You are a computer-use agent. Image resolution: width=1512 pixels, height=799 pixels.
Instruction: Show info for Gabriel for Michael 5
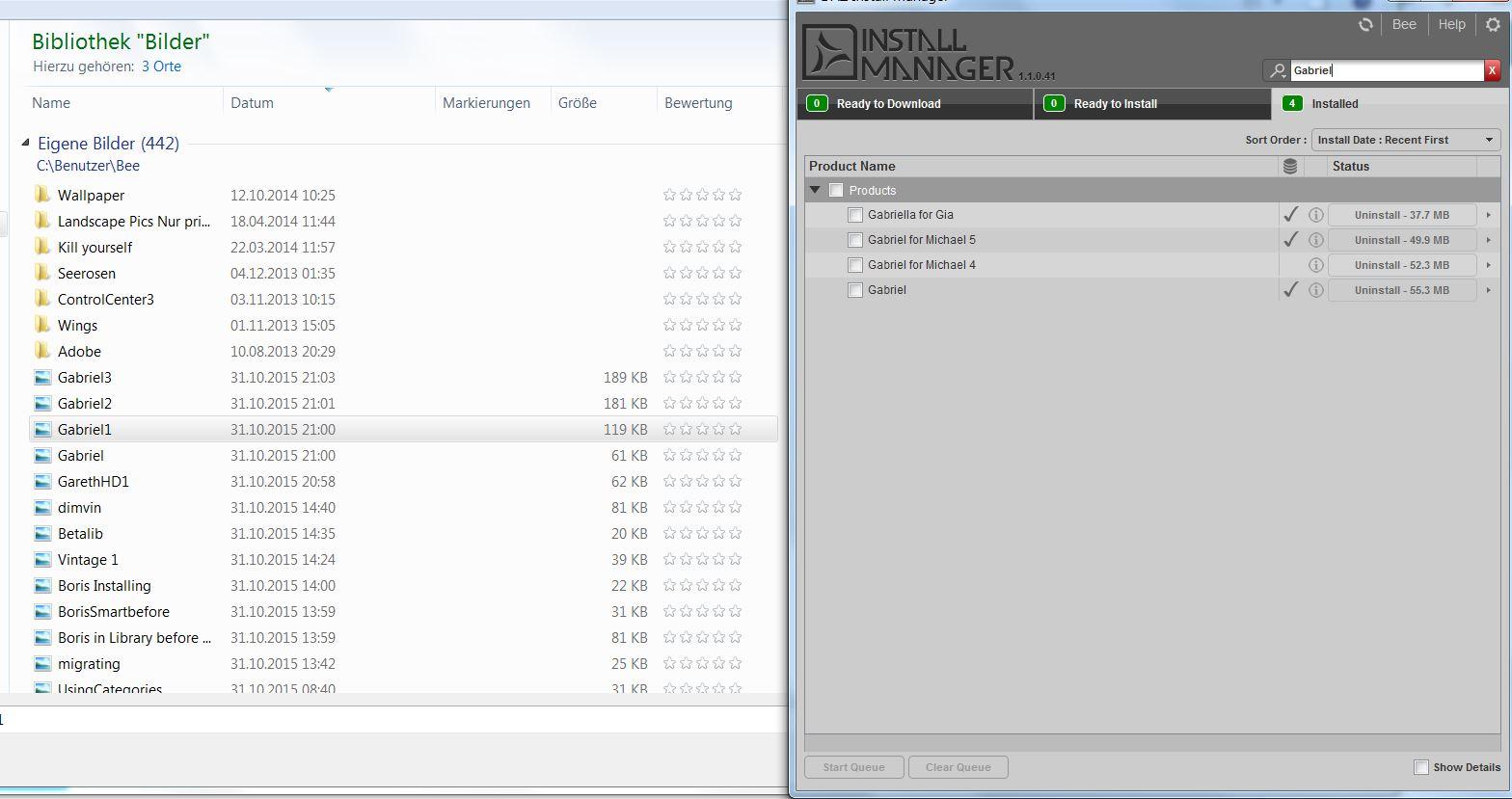1315,240
